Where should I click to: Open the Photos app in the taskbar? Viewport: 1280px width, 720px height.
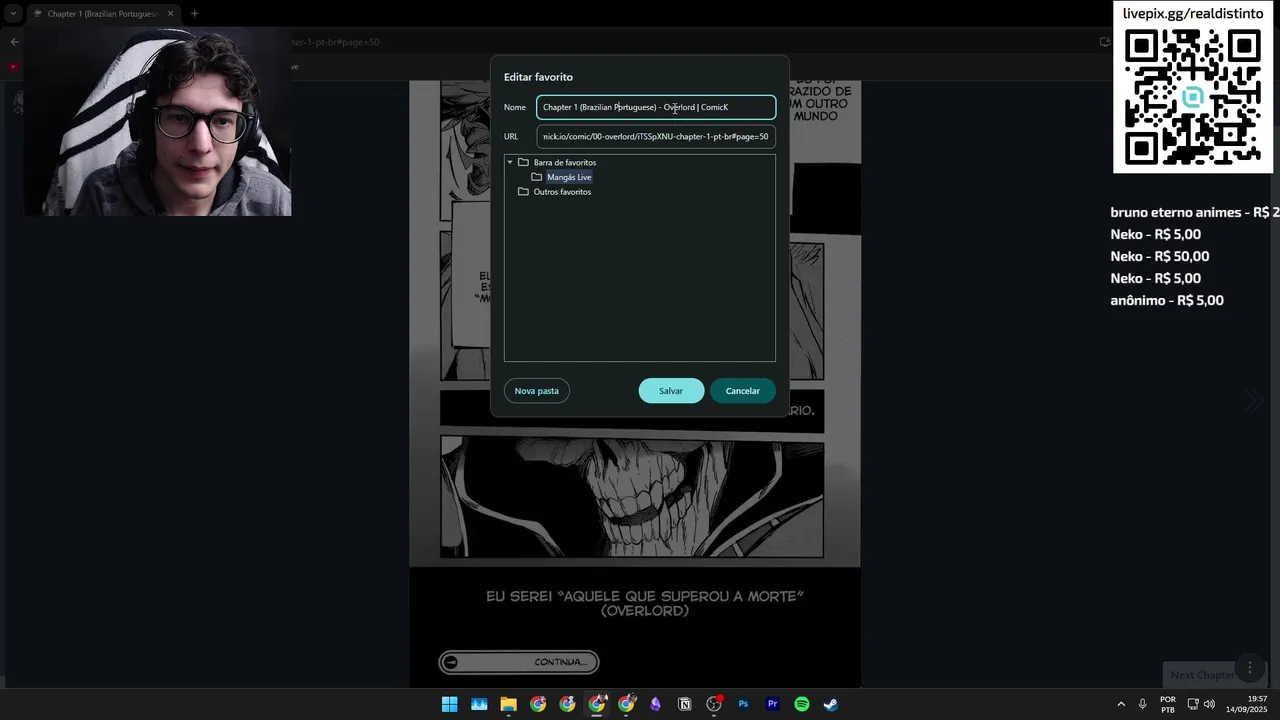479,704
